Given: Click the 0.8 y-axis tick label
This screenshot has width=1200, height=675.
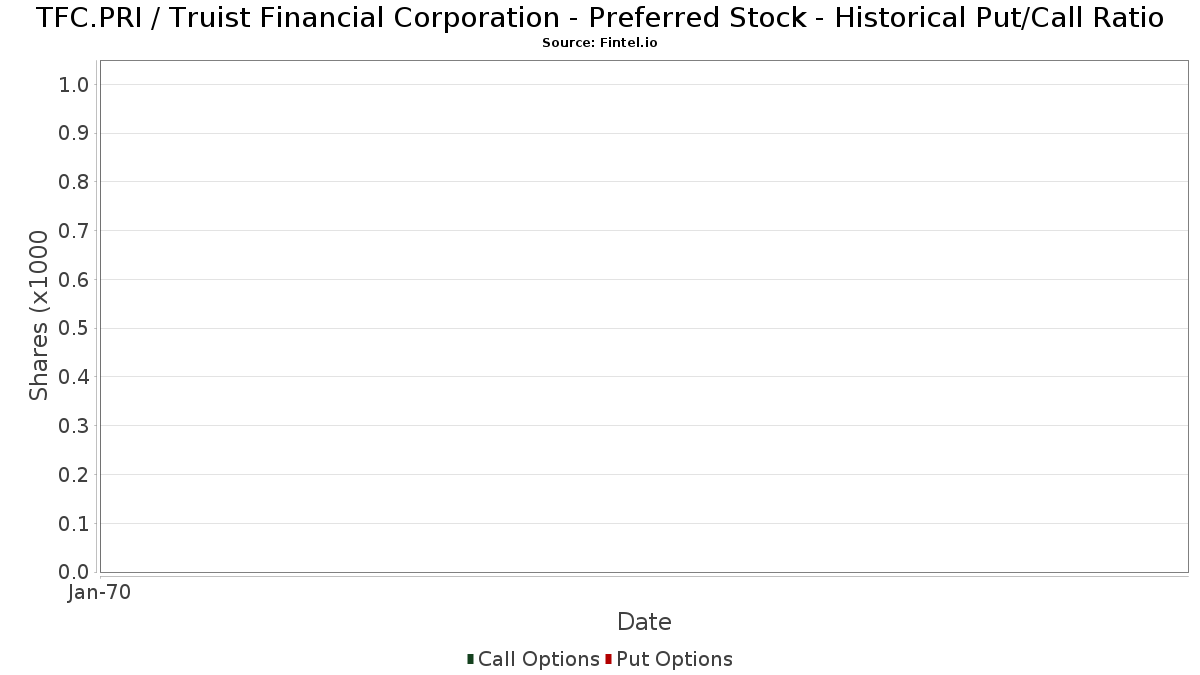Looking at the screenshot, I should tap(75, 182).
